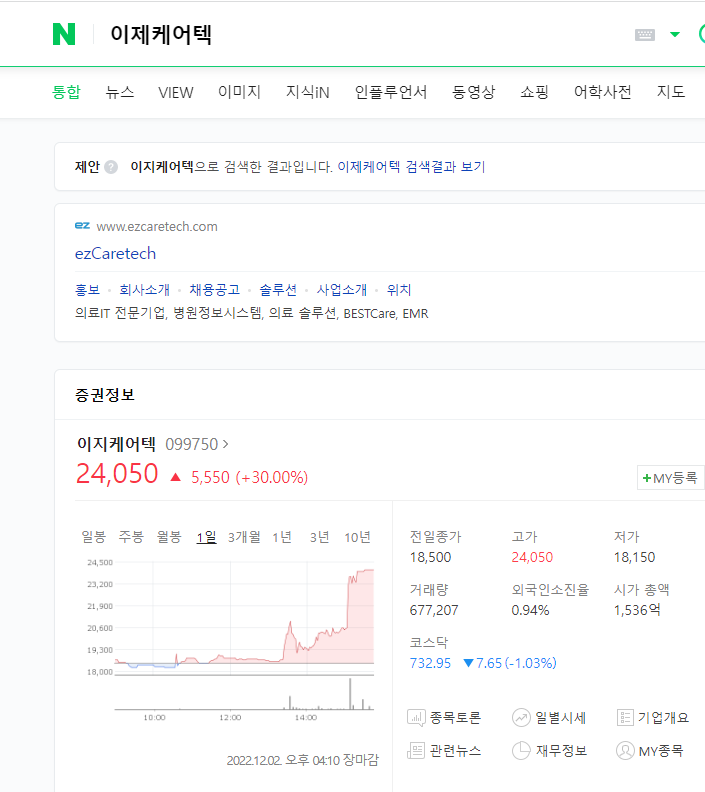Open the 위치 sublink
The width and height of the screenshot is (705, 792).
pyautogui.click(x=399, y=290)
